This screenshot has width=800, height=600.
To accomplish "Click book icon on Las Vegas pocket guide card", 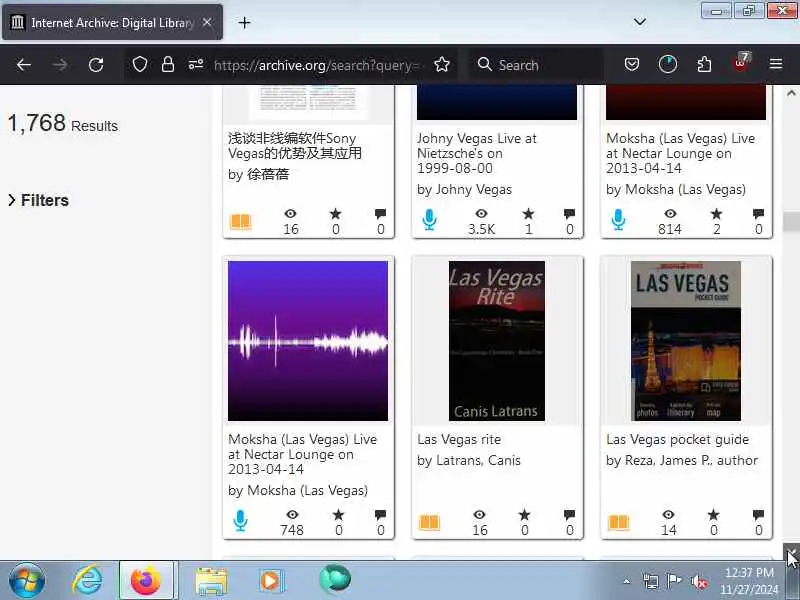I will coord(618,522).
